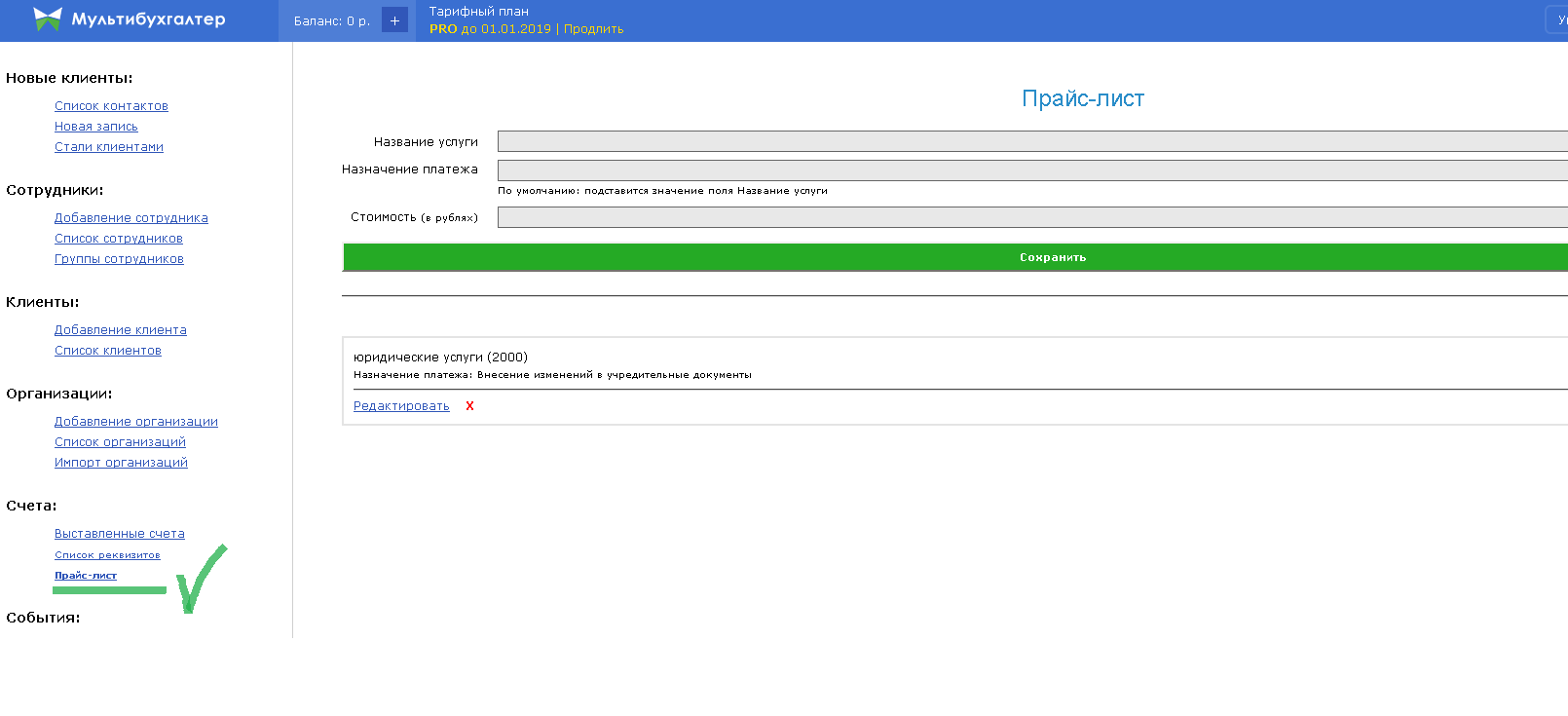Click the Стоимость input field
This screenshot has width=1568, height=716.
point(1032,217)
